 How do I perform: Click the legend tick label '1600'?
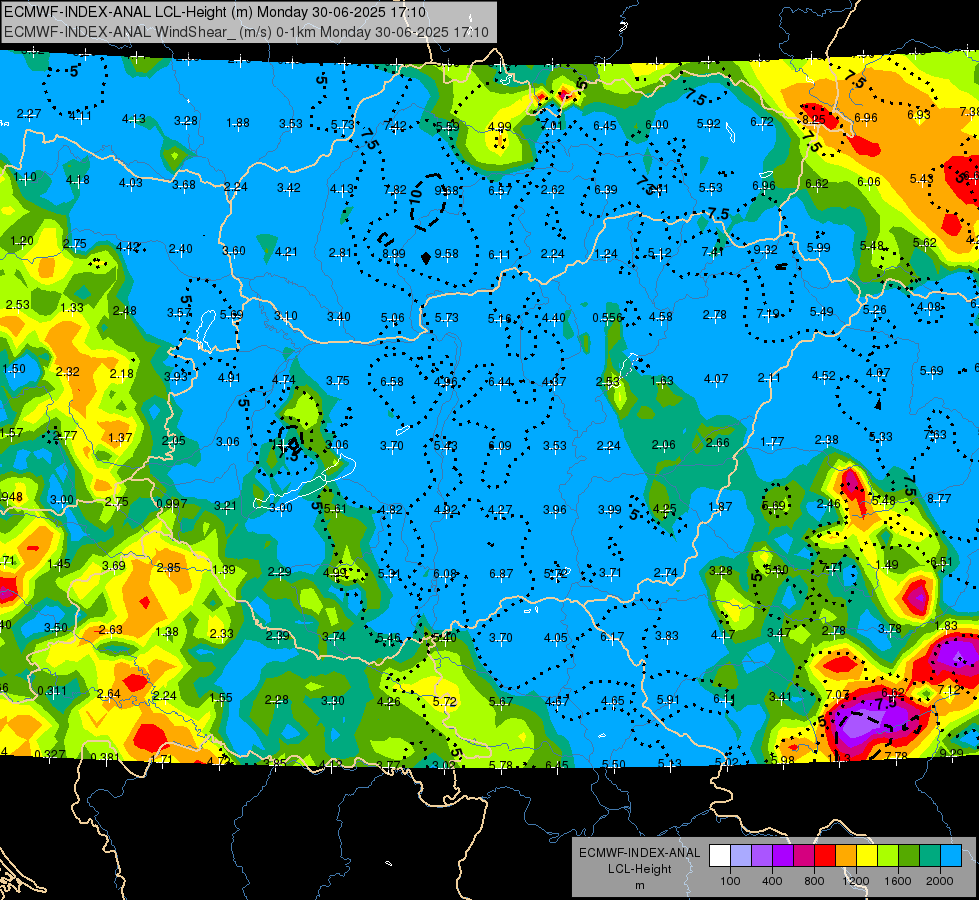(897, 881)
